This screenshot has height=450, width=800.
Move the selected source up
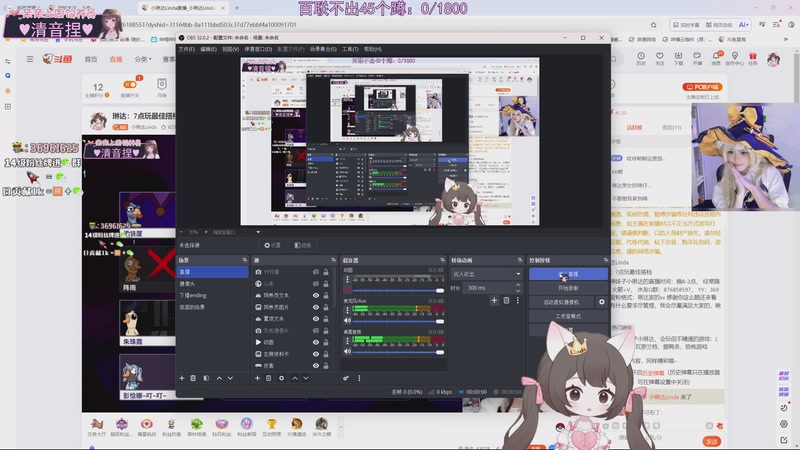[295, 378]
